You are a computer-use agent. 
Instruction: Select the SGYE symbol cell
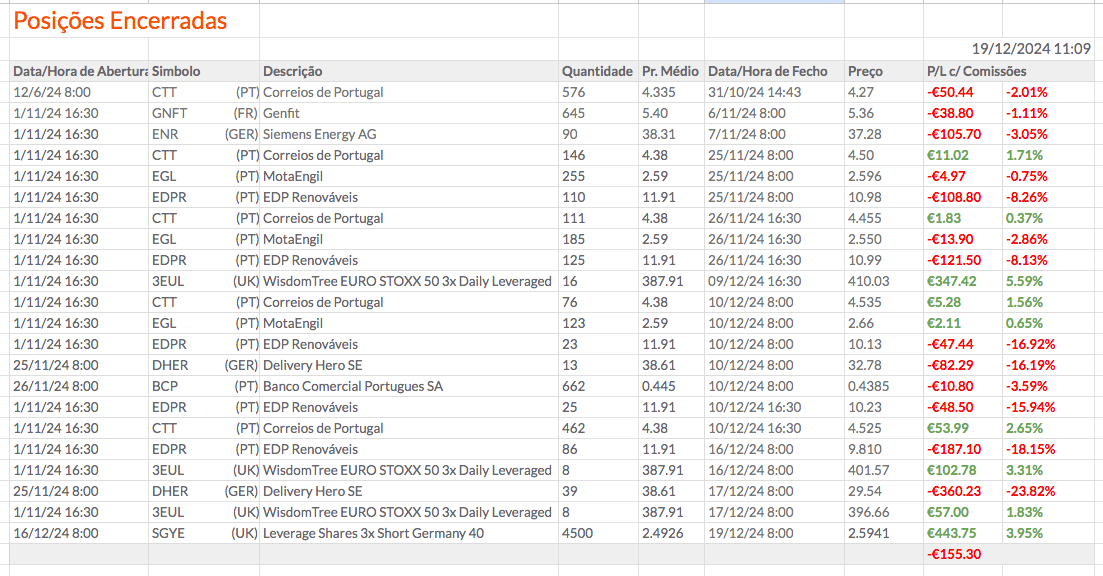point(169,533)
